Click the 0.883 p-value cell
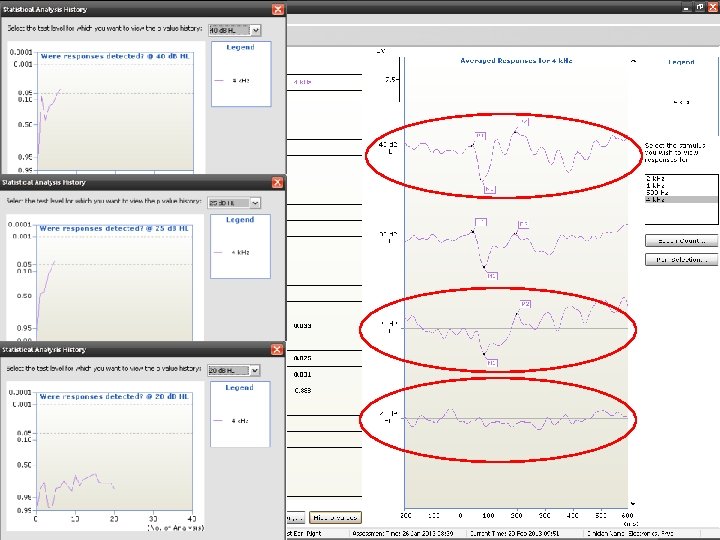The height and width of the screenshot is (540, 720). click(303, 390)
